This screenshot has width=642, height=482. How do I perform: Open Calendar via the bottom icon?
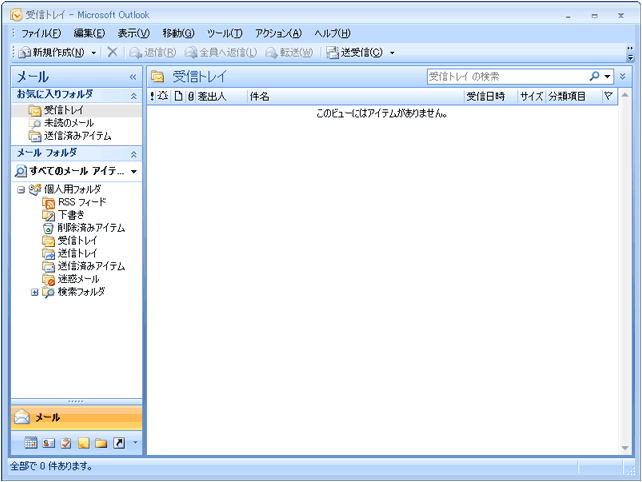pyautogui.click(x=31, y=443)
